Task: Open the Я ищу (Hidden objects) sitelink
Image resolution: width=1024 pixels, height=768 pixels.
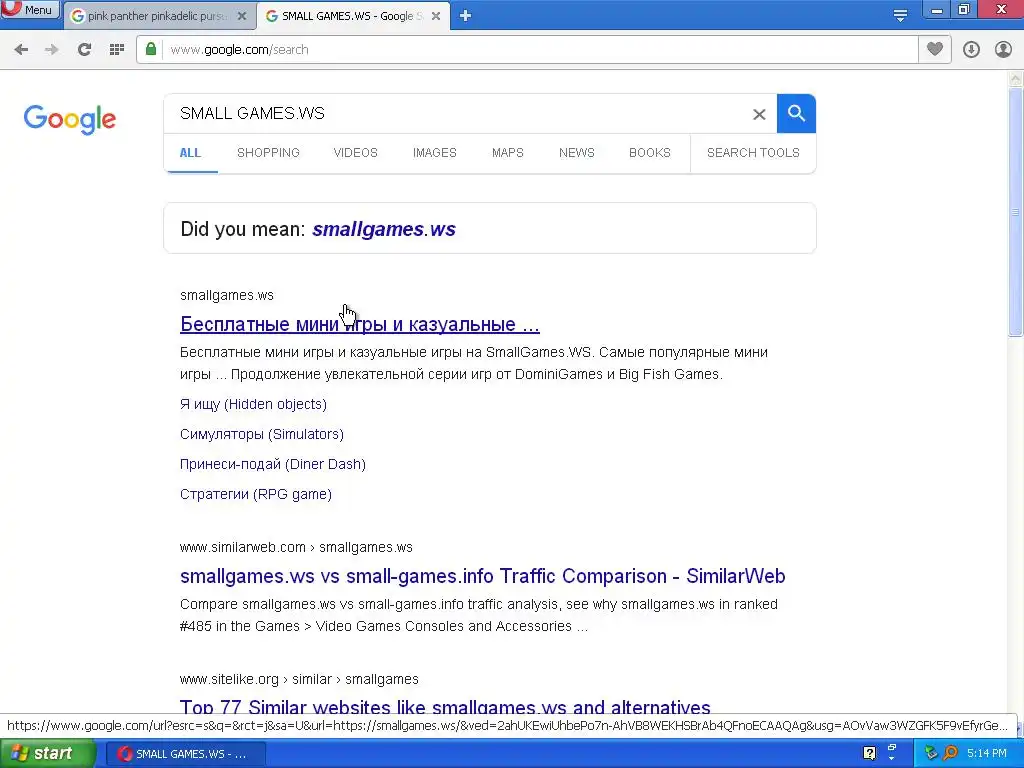Action: point(253,404)
